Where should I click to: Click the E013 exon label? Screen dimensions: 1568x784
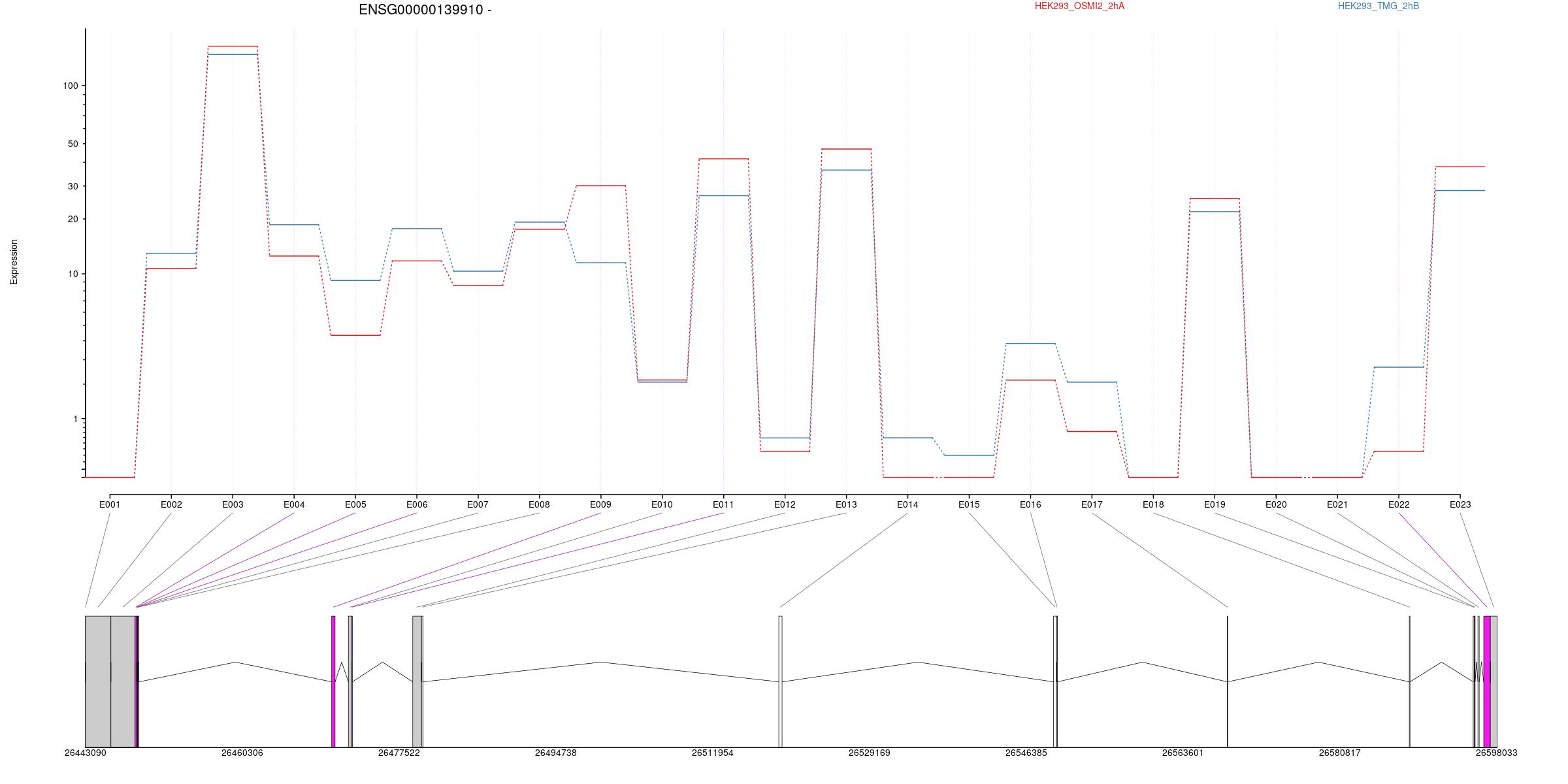[846, 504]
